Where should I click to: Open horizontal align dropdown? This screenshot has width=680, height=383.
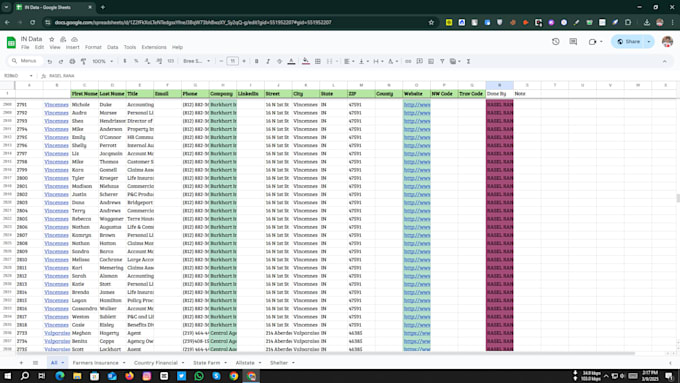pos(349,61)
